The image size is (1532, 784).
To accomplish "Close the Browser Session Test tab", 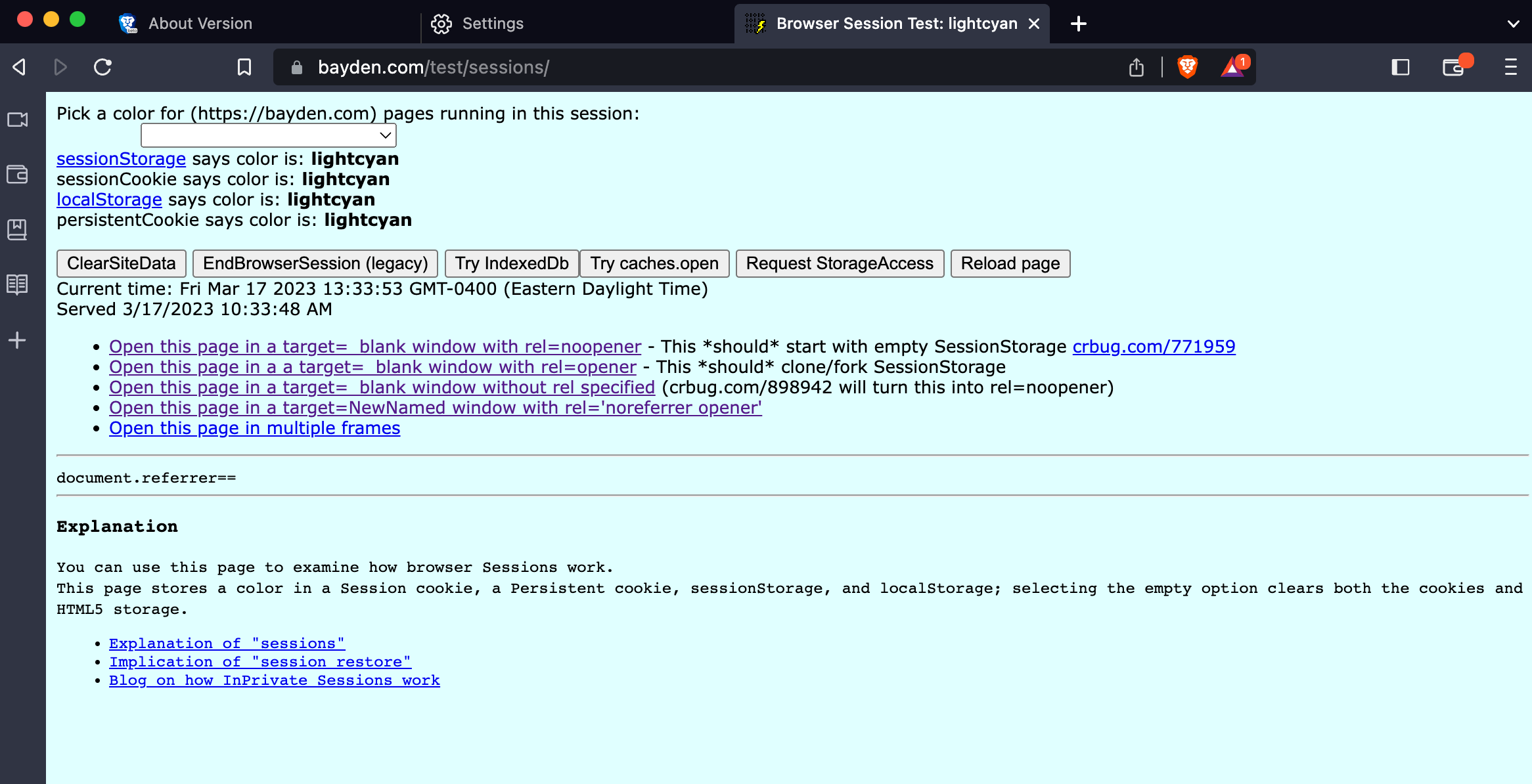I will [1034, 24].
